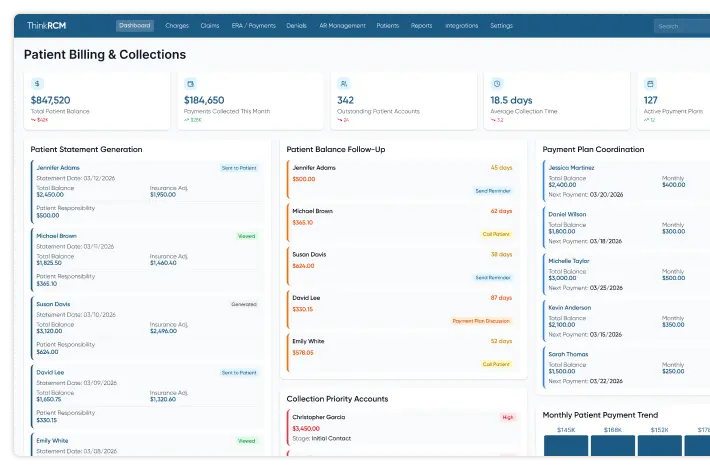Click the 18.5 days collection time value

(511, 100)
